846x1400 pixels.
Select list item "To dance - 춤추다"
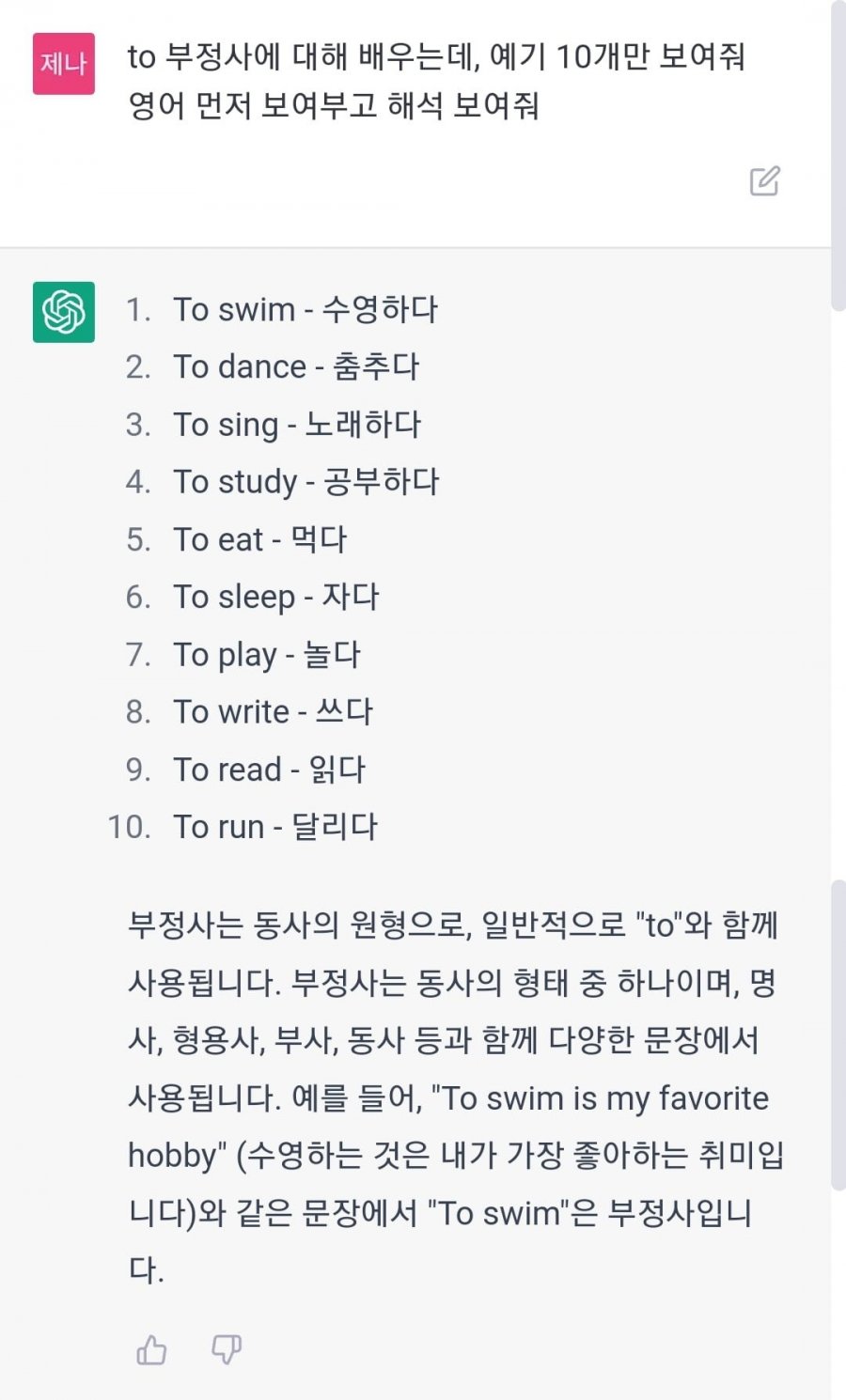[295, 366]
